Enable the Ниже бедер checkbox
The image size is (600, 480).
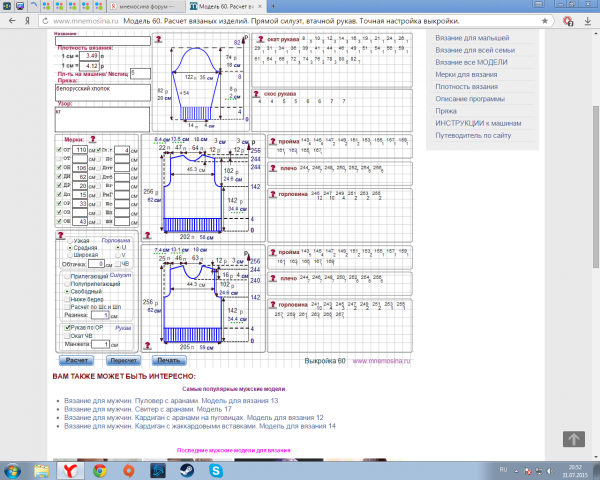point(68,298)
